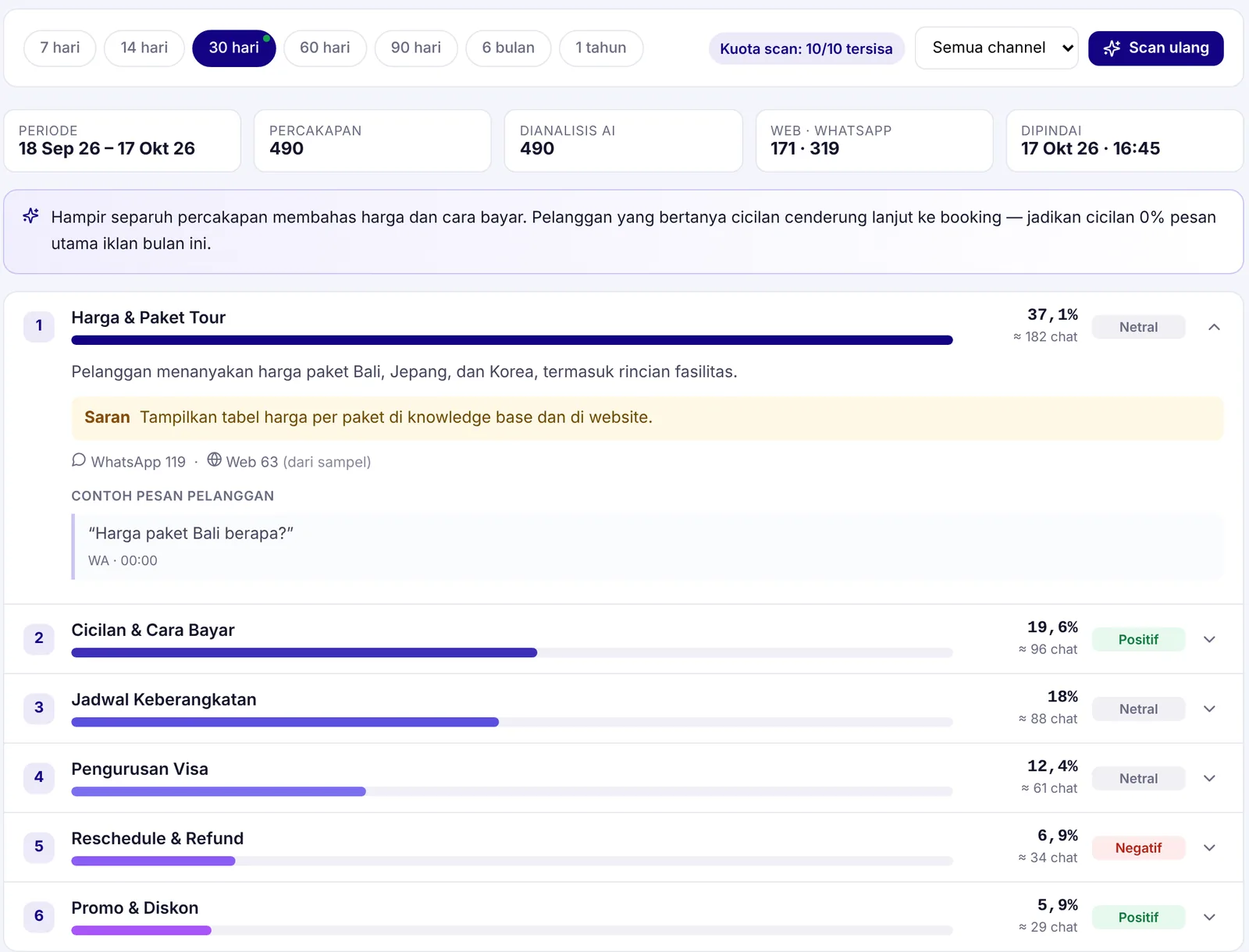Click the WhatsApp chat bubble icon

[79, 460]
